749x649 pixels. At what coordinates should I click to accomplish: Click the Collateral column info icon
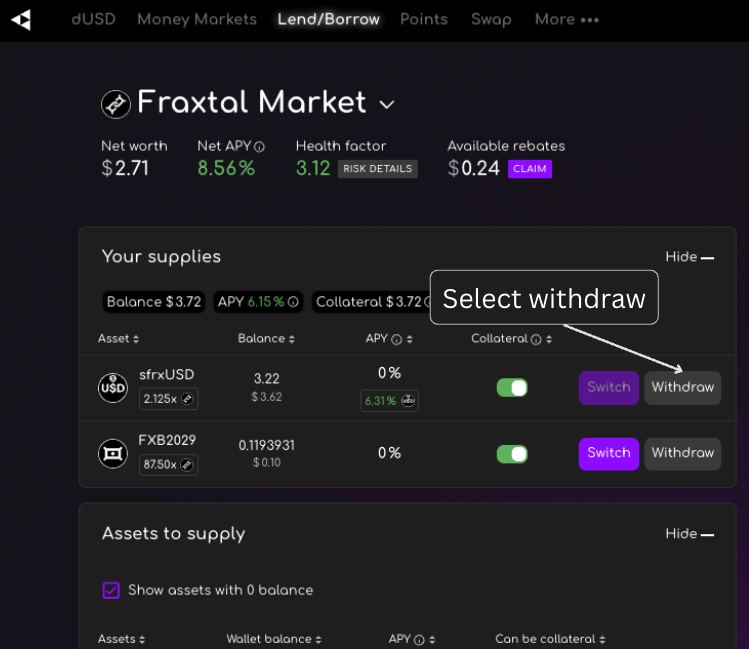click(x=536, y=339)
